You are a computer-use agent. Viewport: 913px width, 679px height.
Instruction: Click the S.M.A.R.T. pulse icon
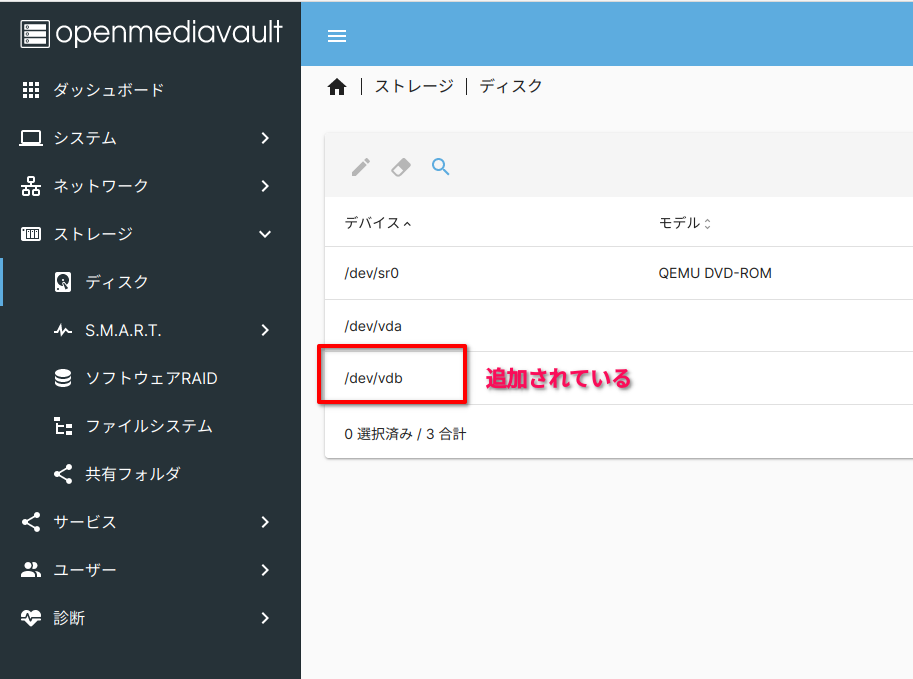pyautogui.click(x=63, y=330)
